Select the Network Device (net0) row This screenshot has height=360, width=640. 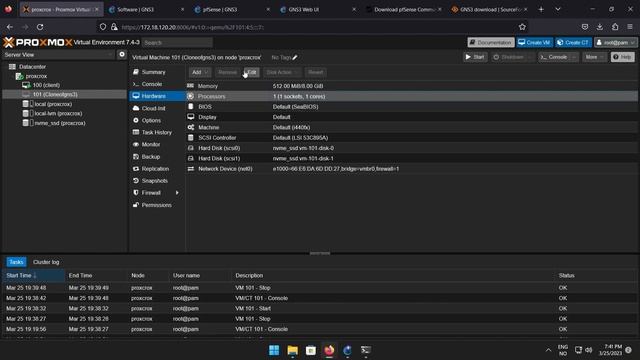click(412, 169)
